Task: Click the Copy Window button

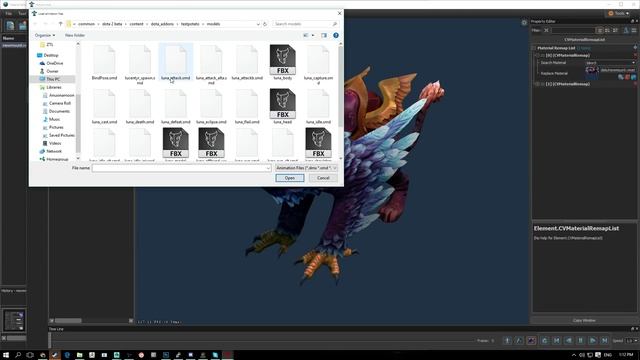Action: 584,320
